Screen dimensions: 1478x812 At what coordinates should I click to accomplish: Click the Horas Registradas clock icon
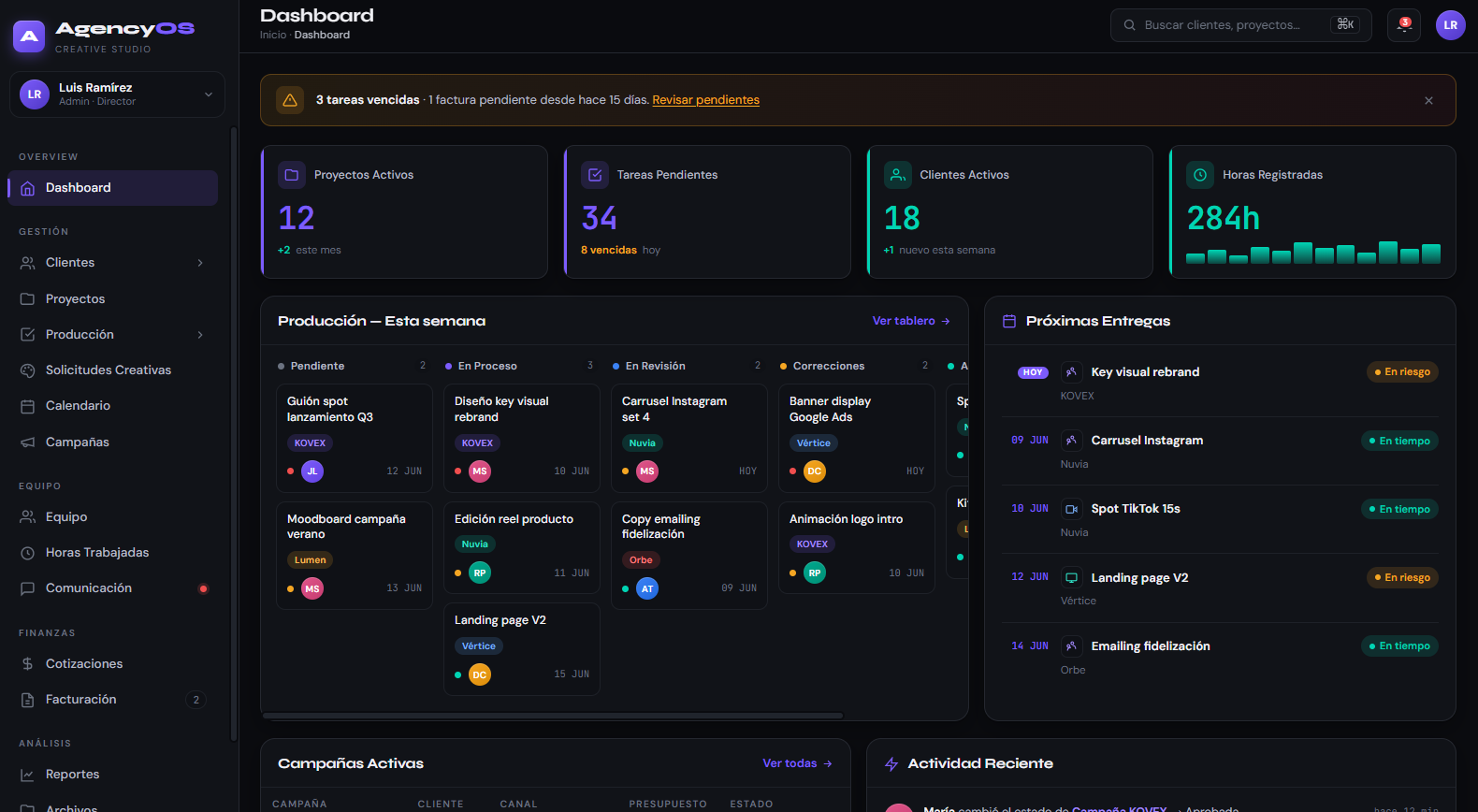pyautogui.click(x=1200, y=175)
